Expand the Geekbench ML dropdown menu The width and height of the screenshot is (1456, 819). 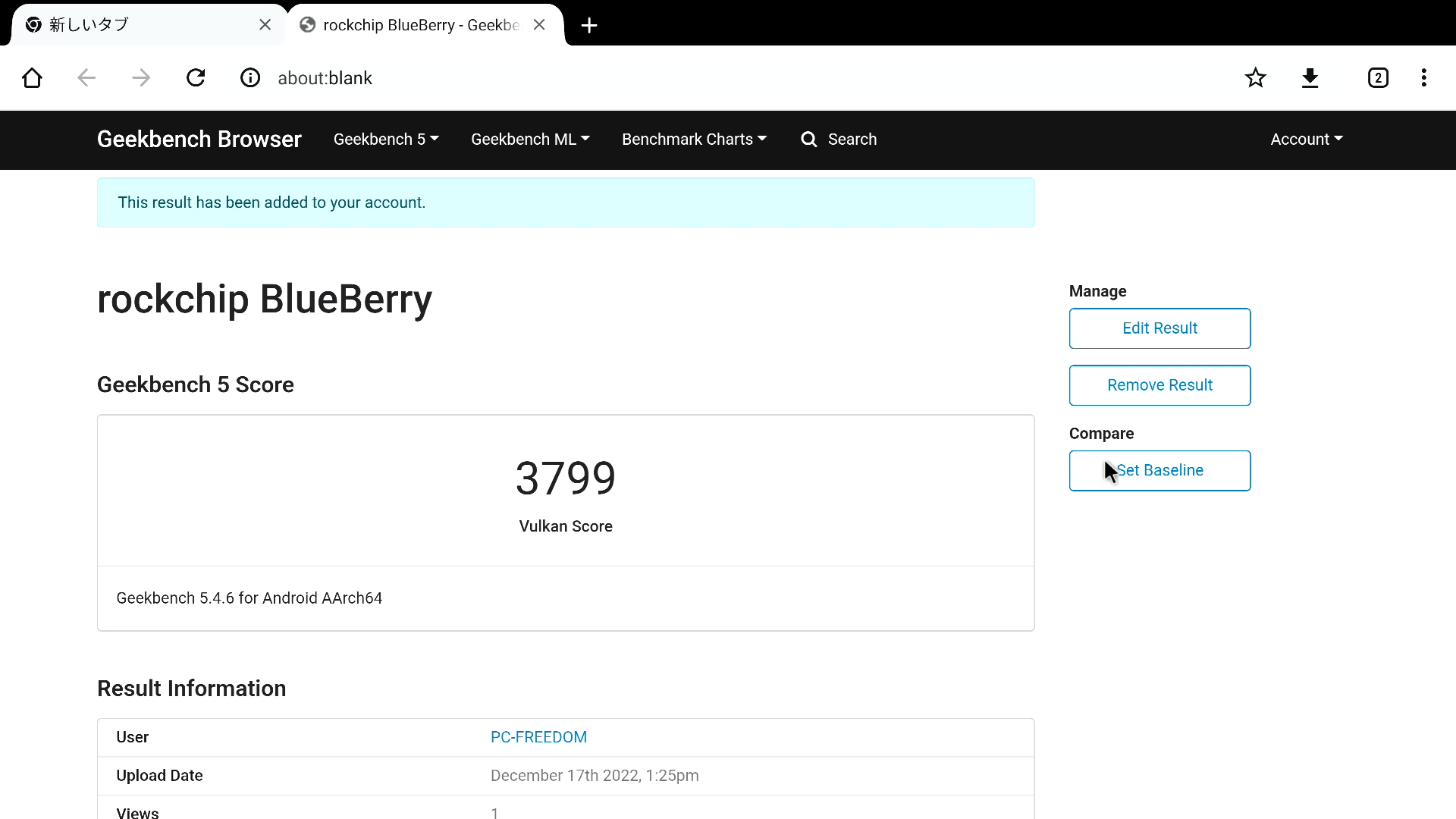530,140
